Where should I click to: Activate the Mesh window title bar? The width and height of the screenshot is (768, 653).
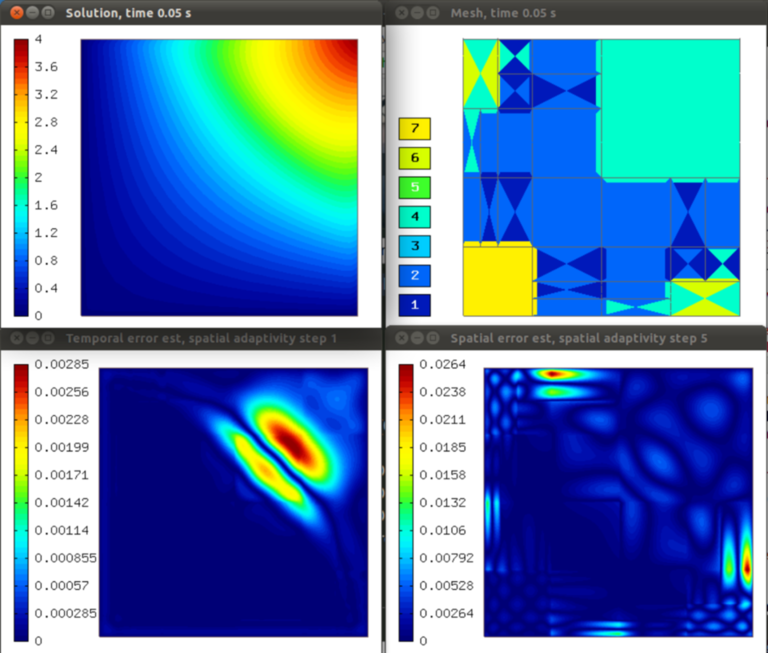pyautogui.click(x=600, y=13)
